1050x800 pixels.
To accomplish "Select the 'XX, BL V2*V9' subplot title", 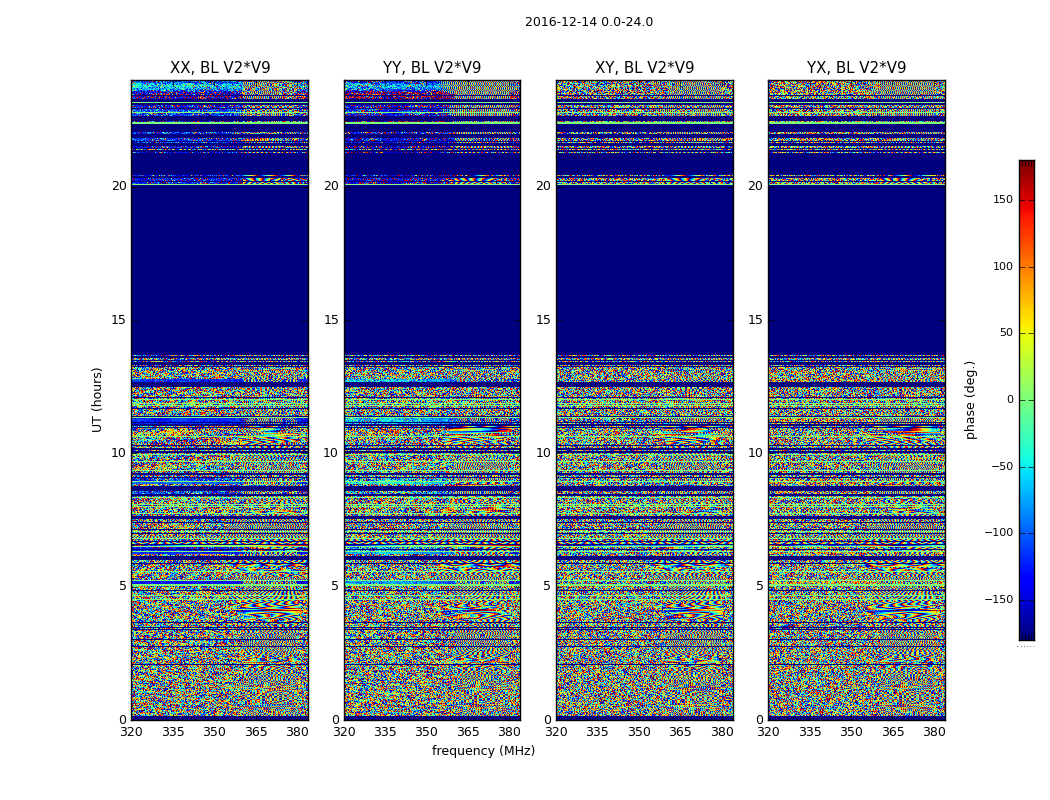I will pos(220,68).
